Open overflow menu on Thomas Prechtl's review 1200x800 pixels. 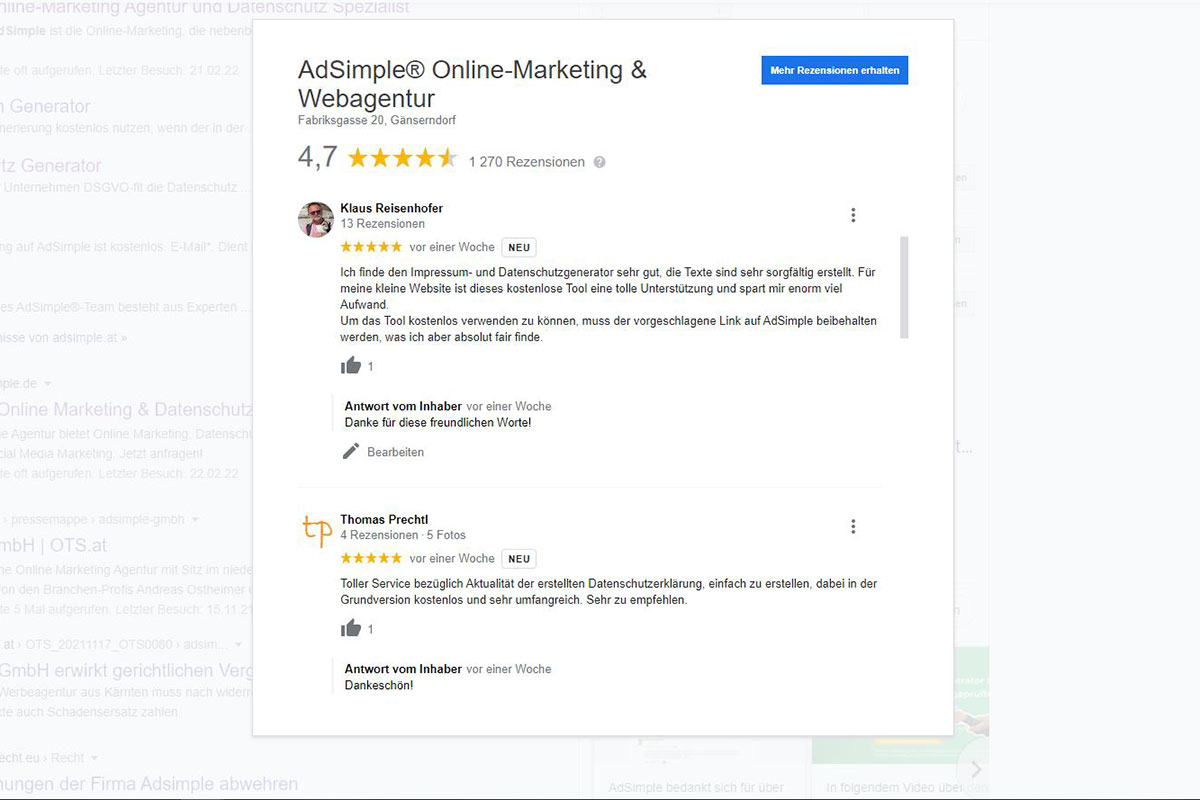(x=853, y=526)
